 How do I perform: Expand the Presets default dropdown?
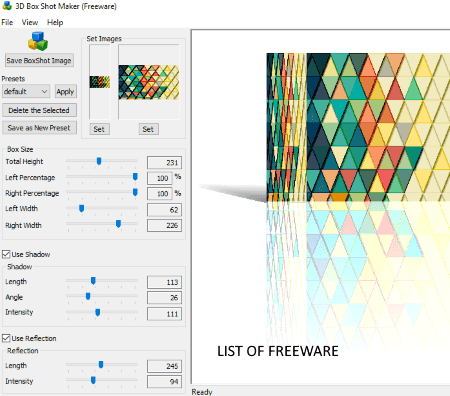tap(26, 91)
